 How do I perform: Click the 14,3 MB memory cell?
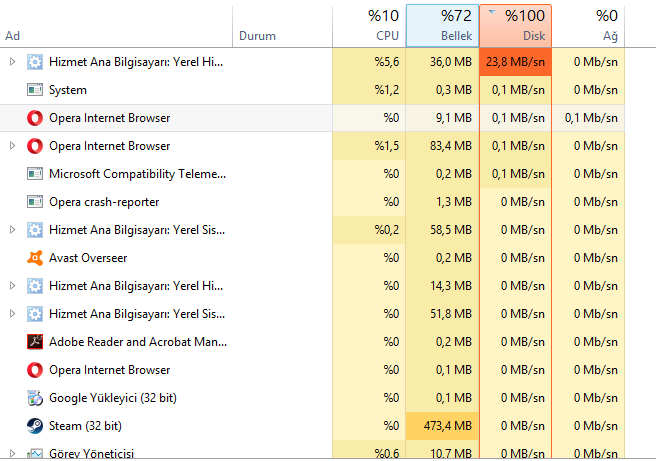pos(442,286)
